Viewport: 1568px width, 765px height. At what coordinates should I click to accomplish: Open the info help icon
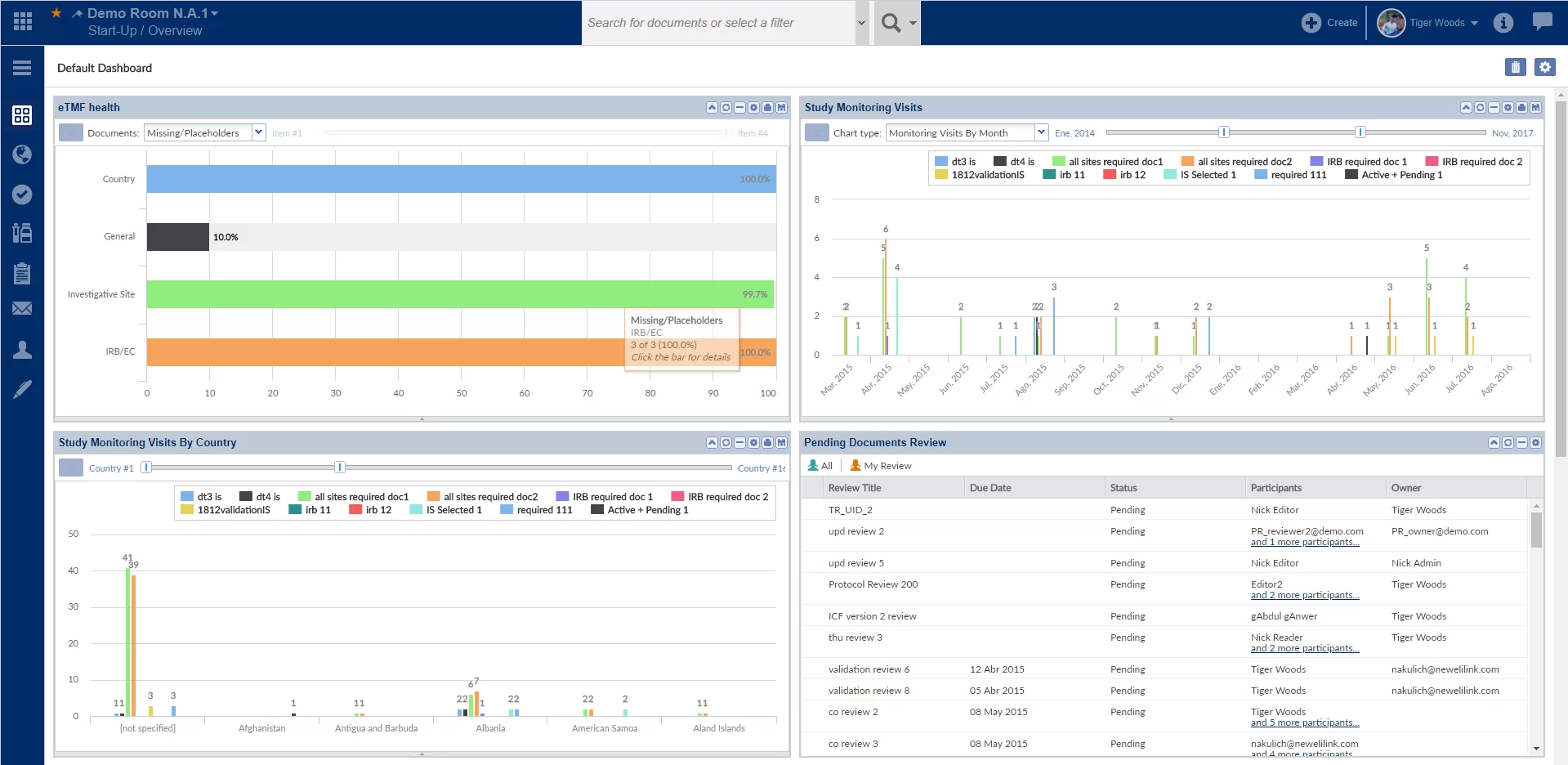coord(1503,23)
